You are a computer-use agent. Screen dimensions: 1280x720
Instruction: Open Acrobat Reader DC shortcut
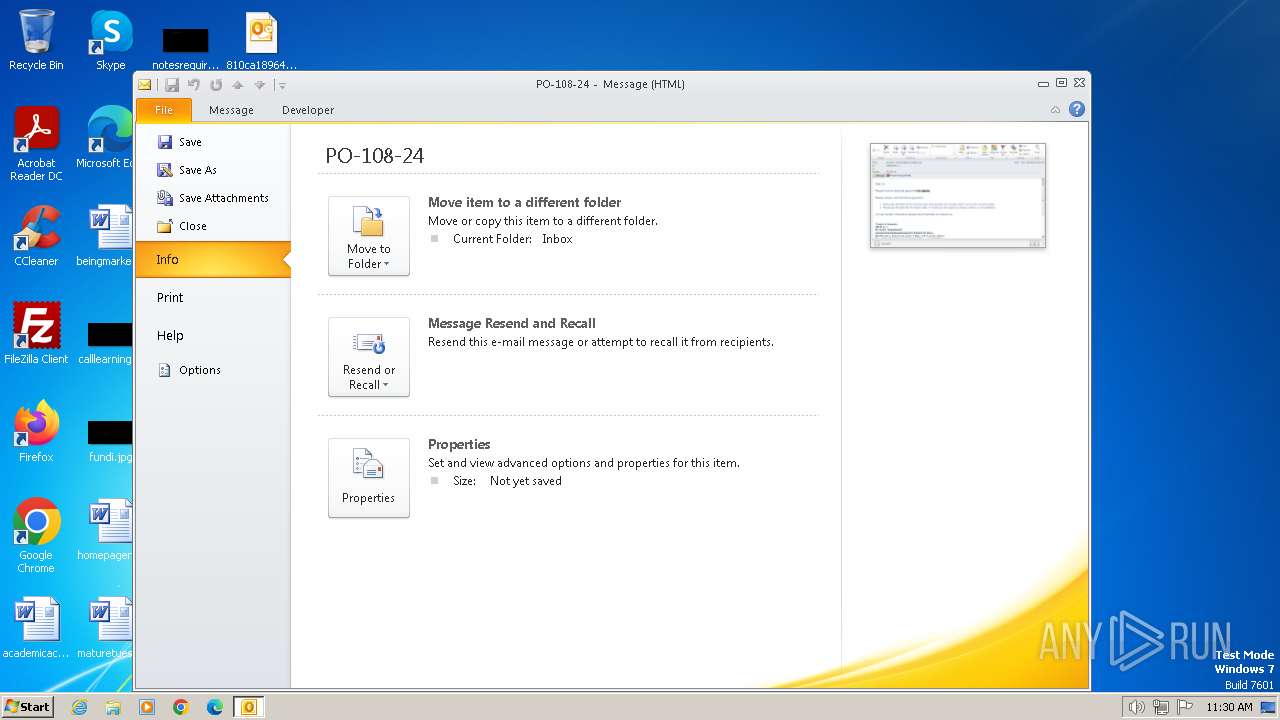(x=36, y=143)
